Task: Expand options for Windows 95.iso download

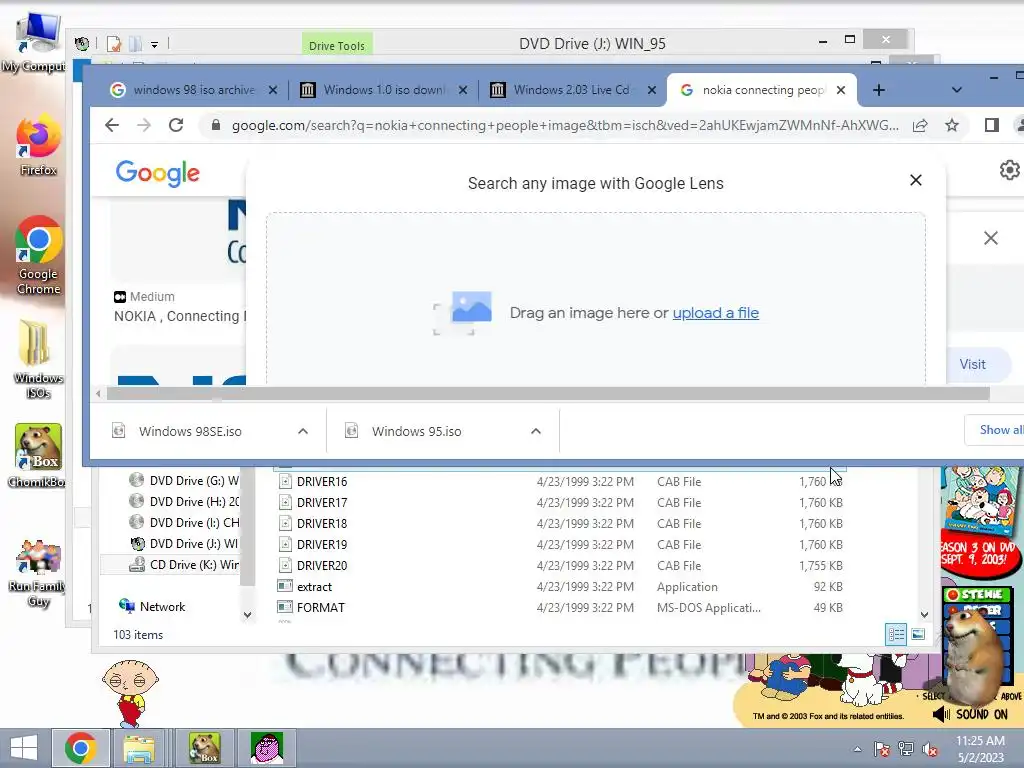Action: pos(536,431)
